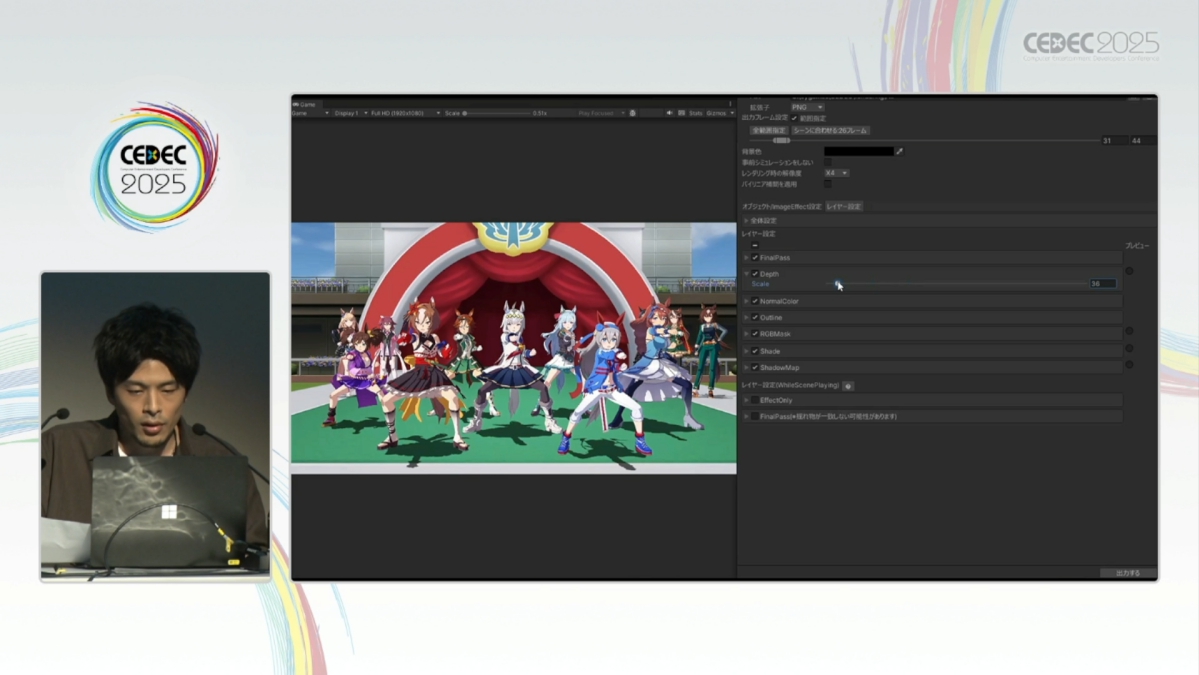Viewport: 1199px width, 675px height.
Task: Expand the Outline layer foldout
Action: click(x=746, y=317)
